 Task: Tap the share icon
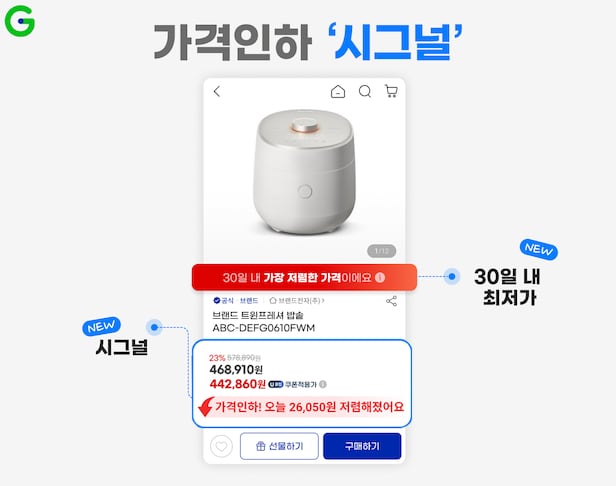tap(391, 301)
